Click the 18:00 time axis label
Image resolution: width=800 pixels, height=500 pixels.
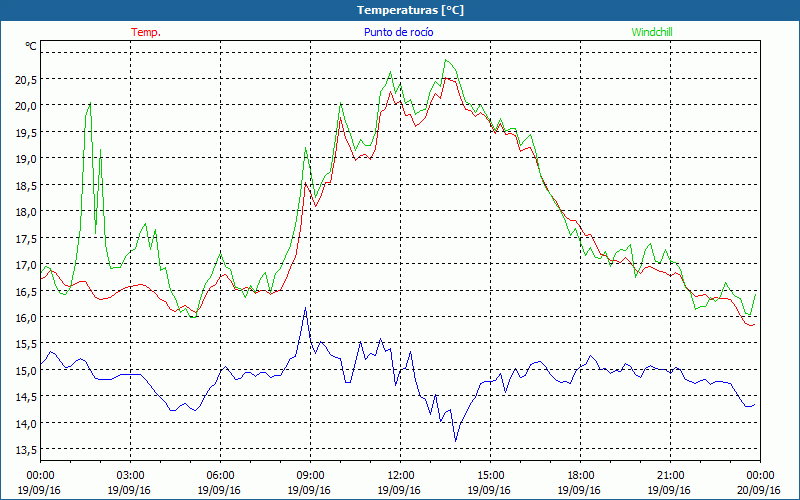point(580,476)
